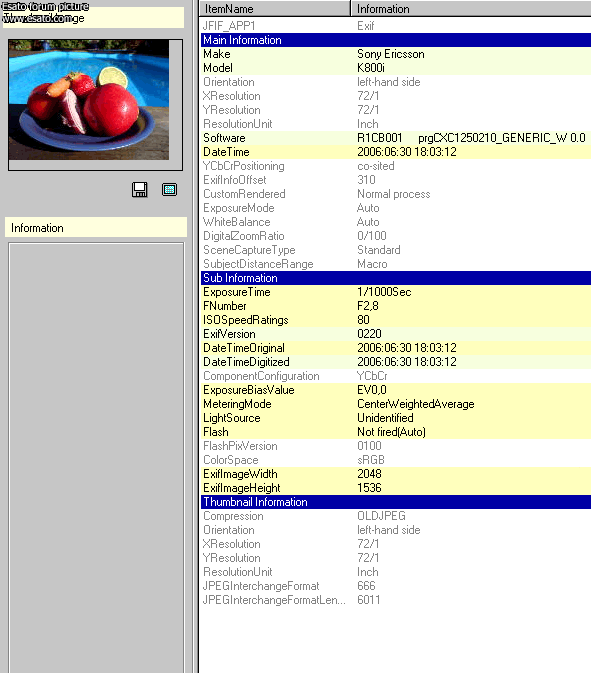Select the Thumbnail Information section header
Viewport: 591px width, 673px height.
[396, 502]
